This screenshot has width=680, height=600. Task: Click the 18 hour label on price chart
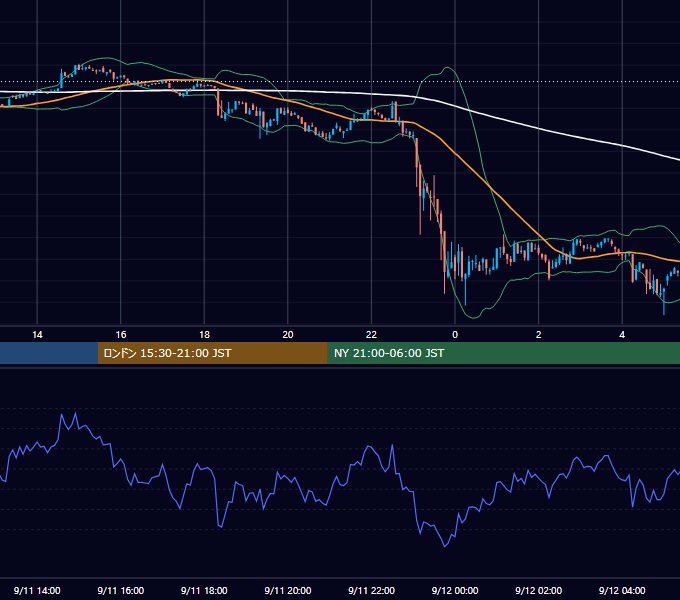pyautogui.click(x=204, y=335)
